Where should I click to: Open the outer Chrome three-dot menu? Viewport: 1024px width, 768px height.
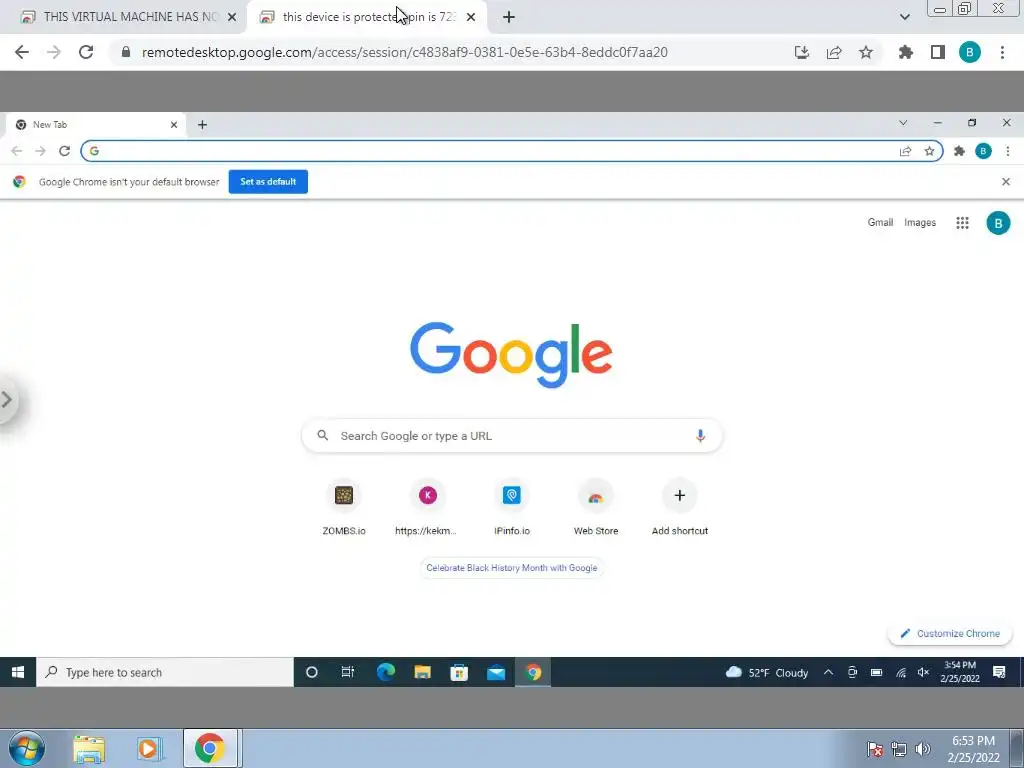[1002, 52]
